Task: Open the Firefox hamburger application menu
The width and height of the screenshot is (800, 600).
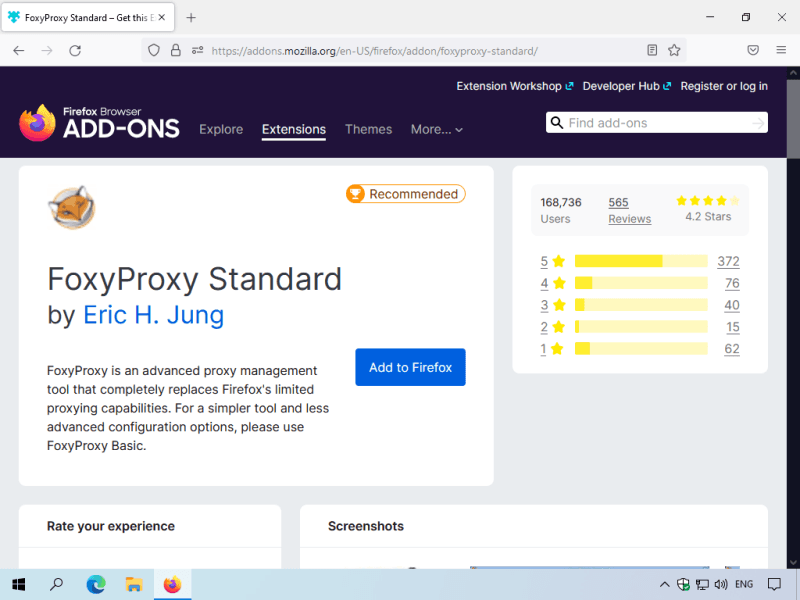Action: [x=781, y=50]
